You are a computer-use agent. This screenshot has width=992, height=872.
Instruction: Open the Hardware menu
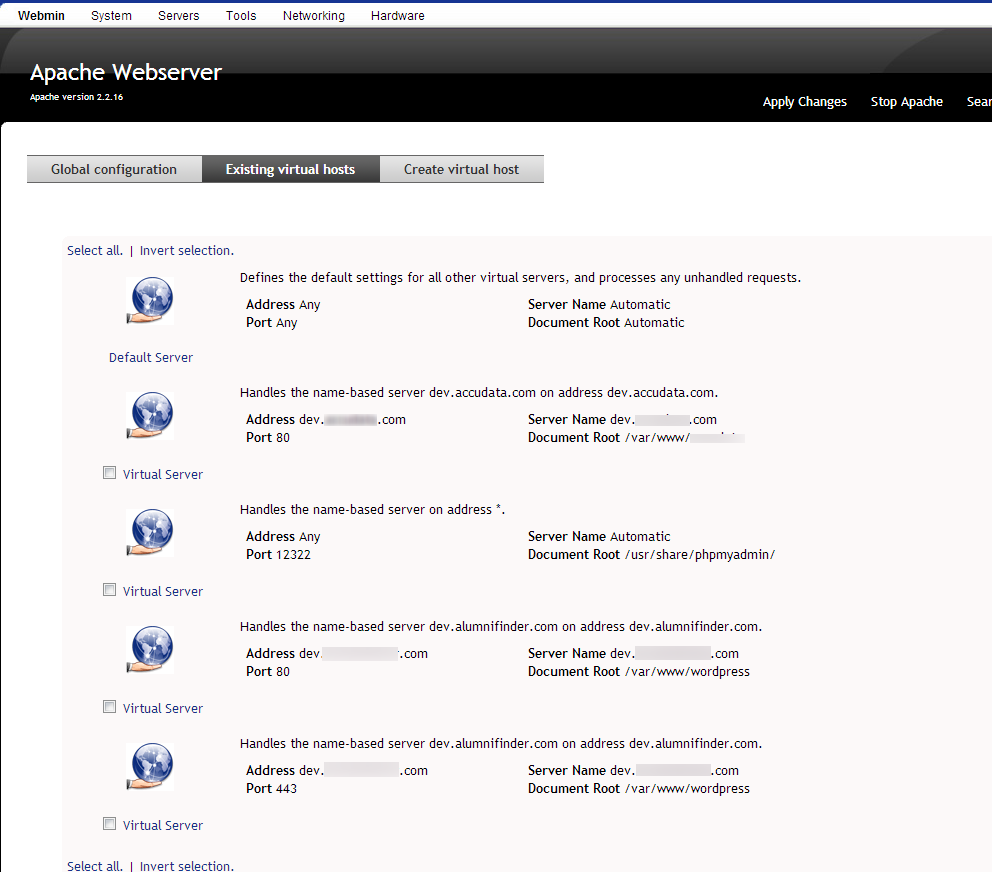point(397,16)
